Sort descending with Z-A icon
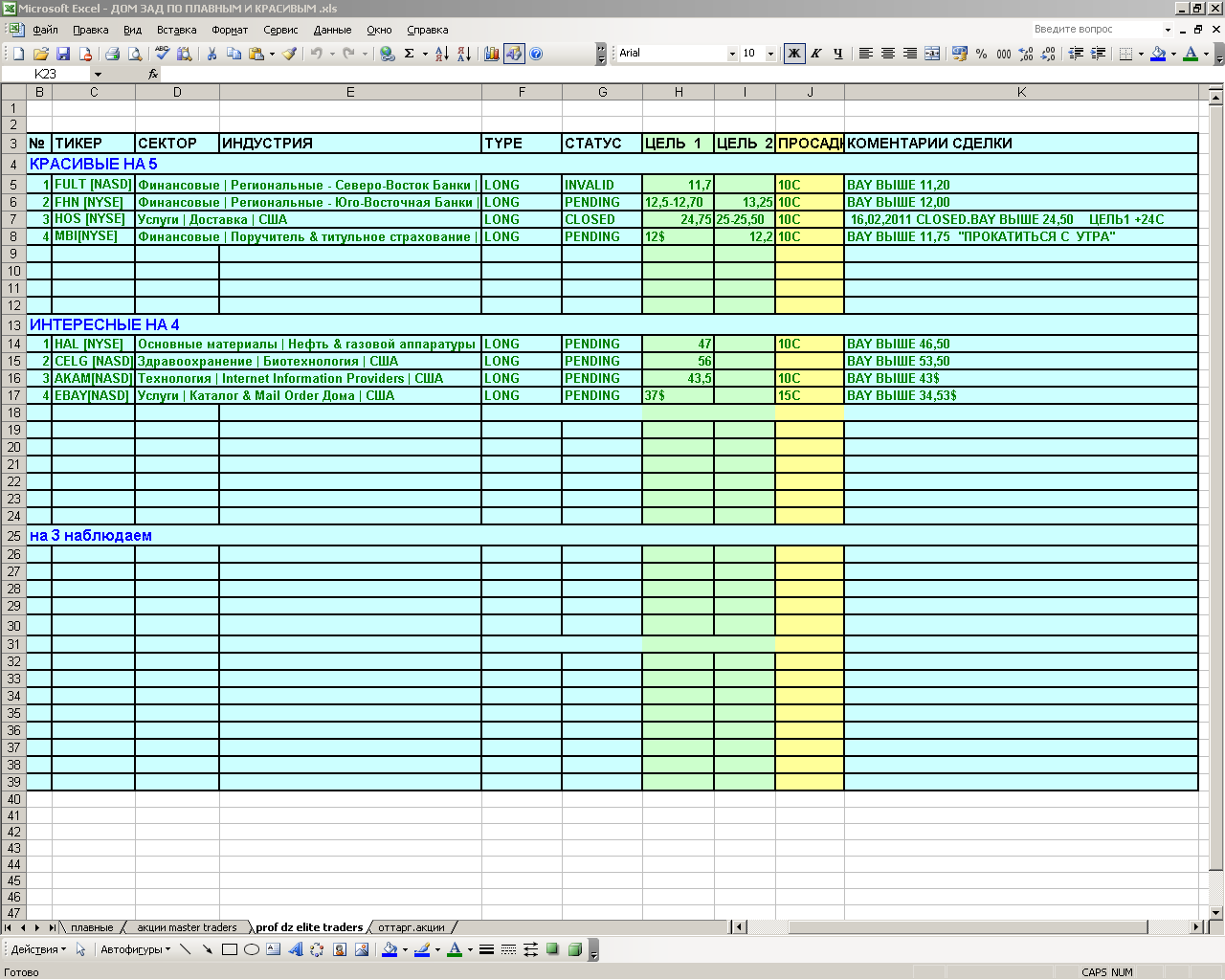 [463, 54]
